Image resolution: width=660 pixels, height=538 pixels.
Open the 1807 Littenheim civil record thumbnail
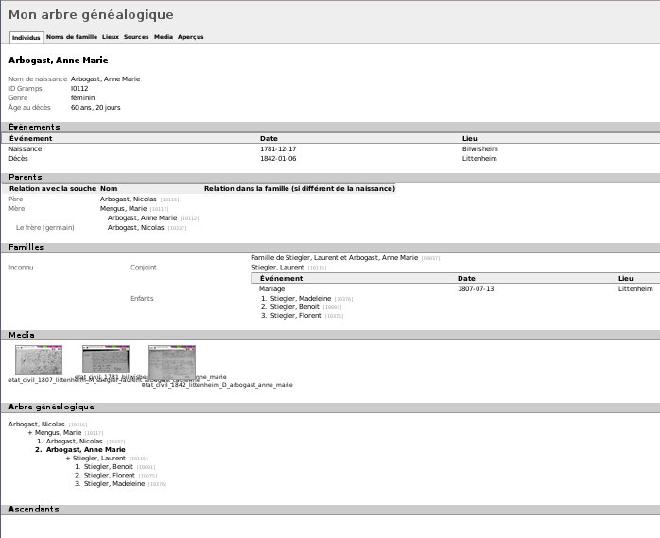point(39,359)
